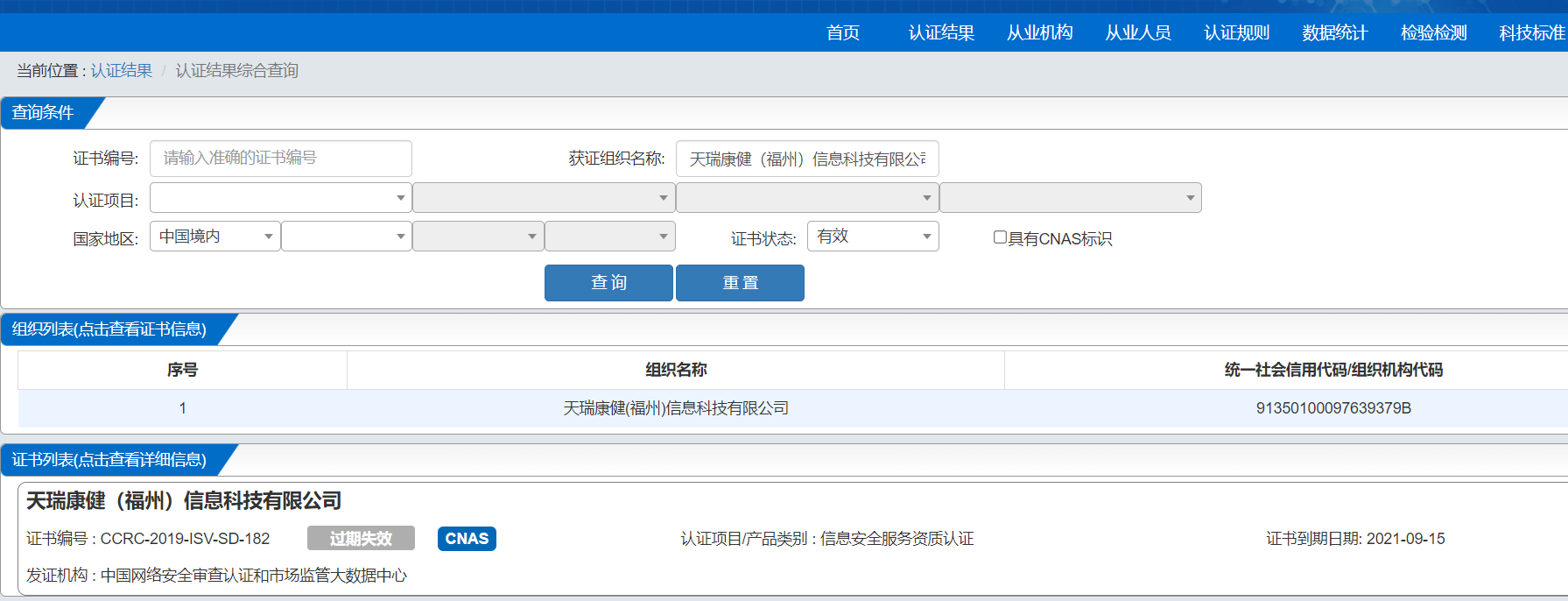Click the 证书列表 panel header
Viewport: 1568px width, 601px height.
tap(109, 460)
